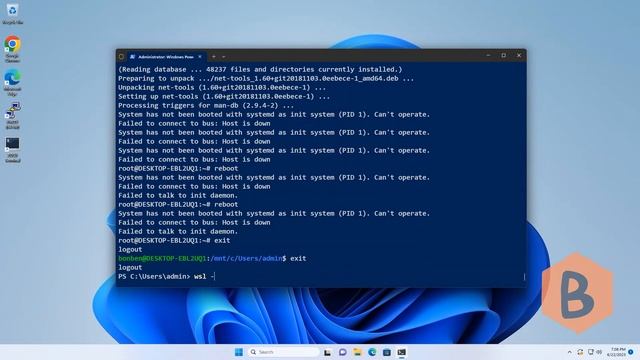The height and width of the screenshot is (360, 640).
Task: Click the 'Setting up net-tools' line
Action: point(224,96)
